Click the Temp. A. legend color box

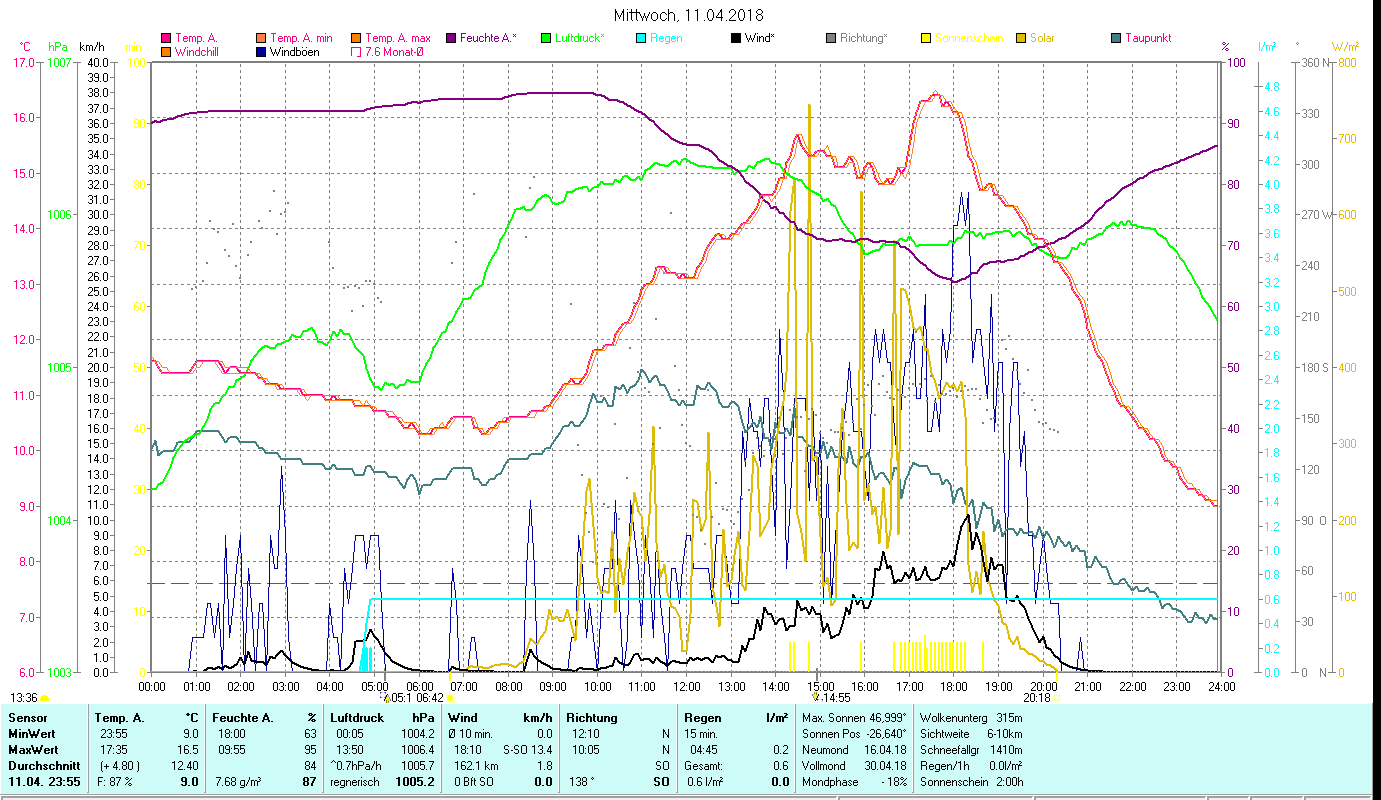point(166,39)
